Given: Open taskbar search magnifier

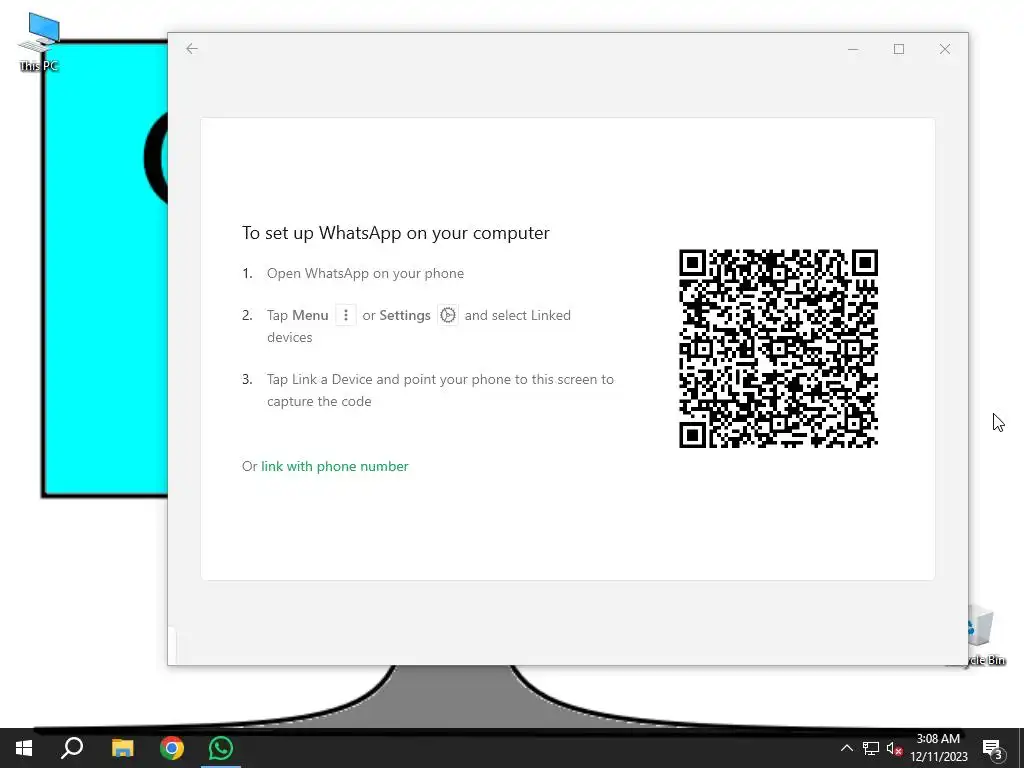Looking at the screenshot, I should (x=72, y=748).
